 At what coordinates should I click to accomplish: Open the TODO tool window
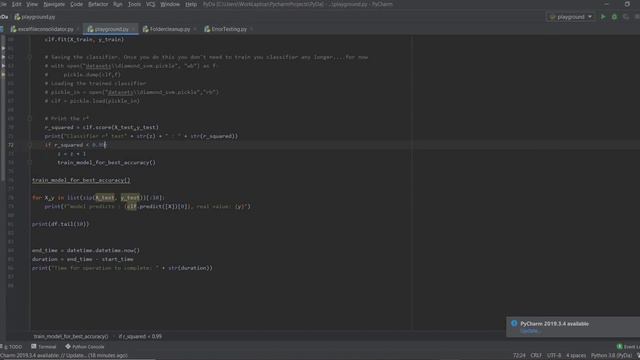pyautogui.click(x=11, y=347)
